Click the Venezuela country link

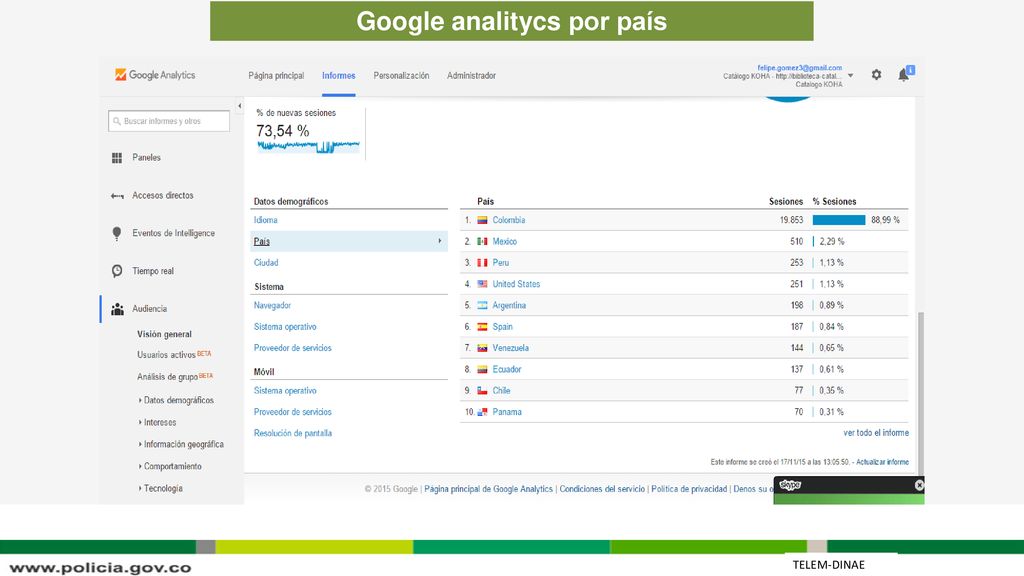click(511, 348)
